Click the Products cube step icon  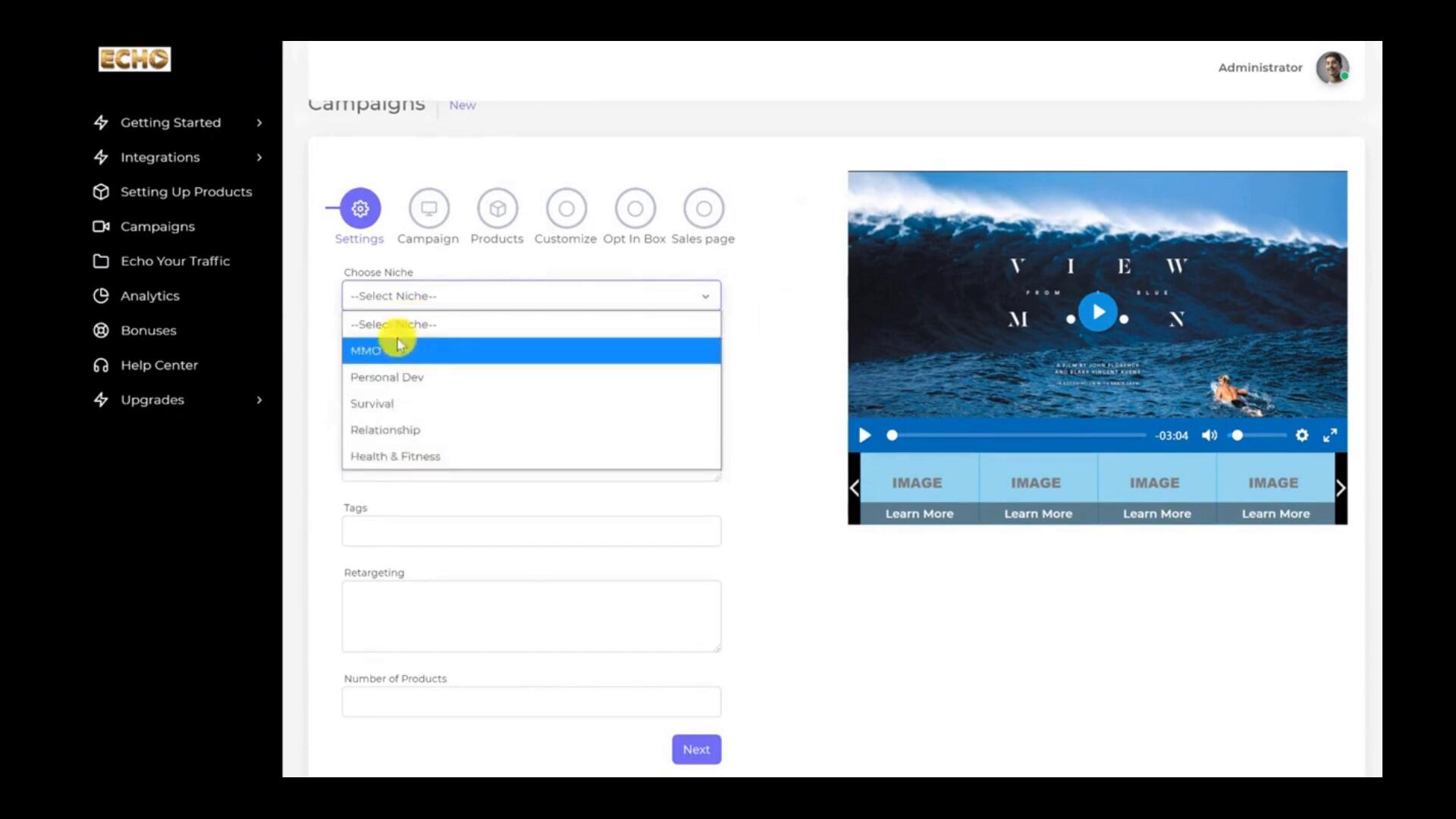click(x=497, y=209)
